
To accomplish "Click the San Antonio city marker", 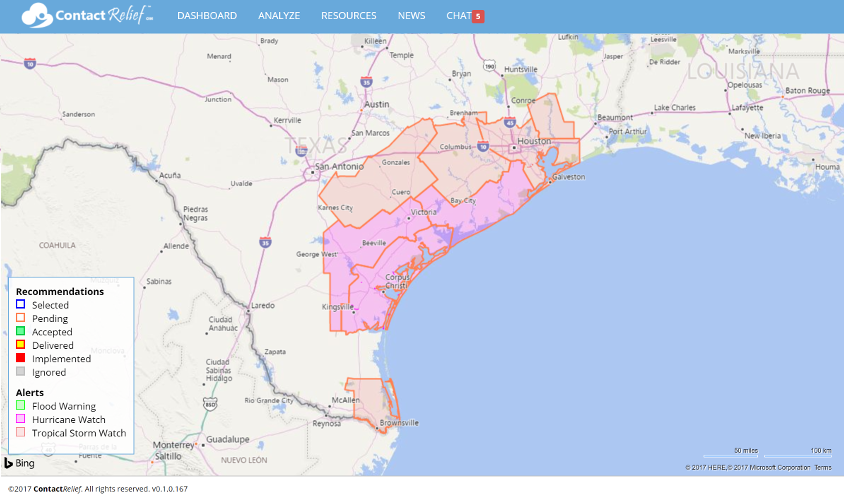I will click(x=312, y=173).
